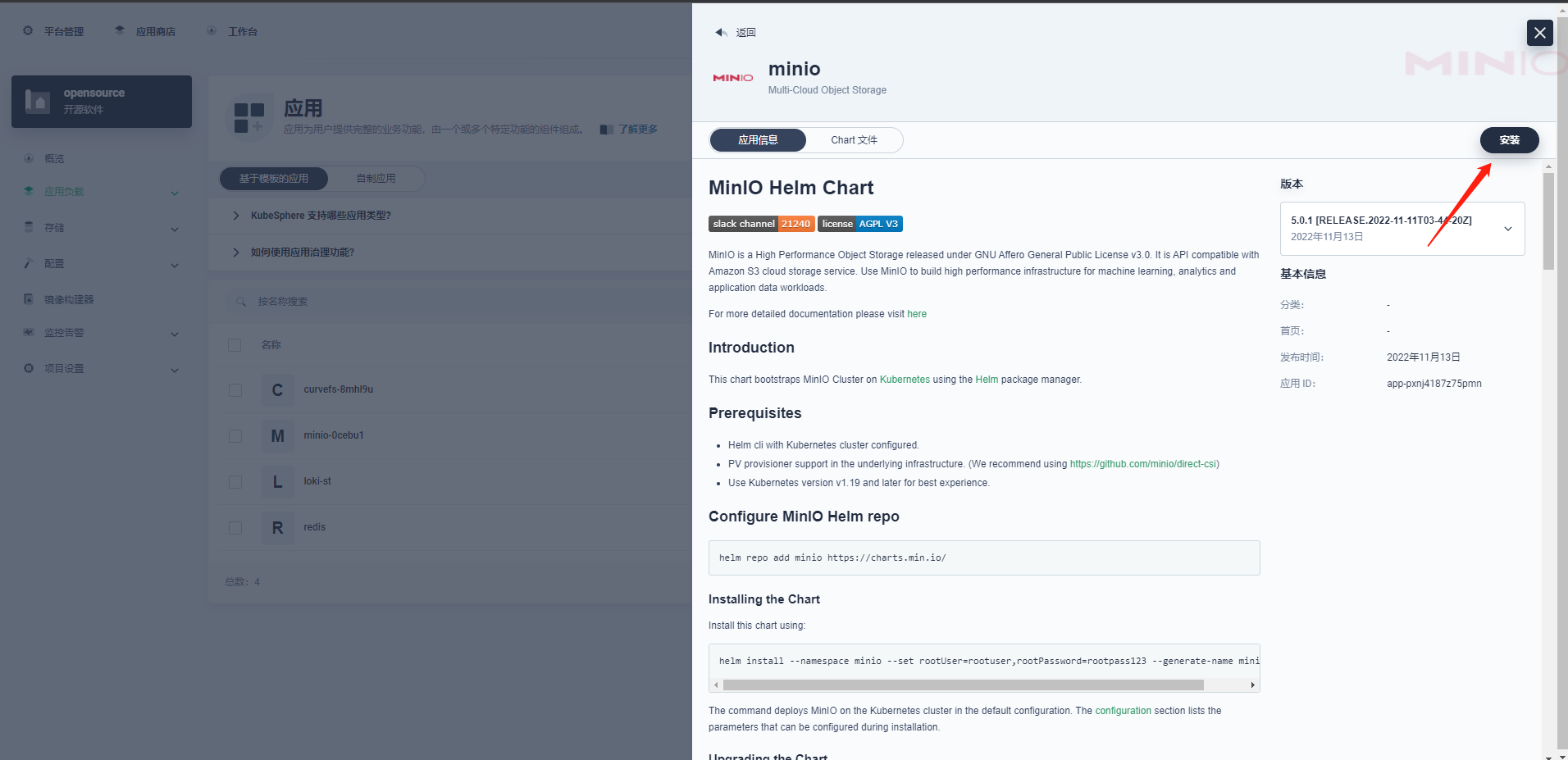The width and height of the screenshot is (1568, 760).
Task: Click the 安装 install button
Action: (x=1509, y=140)
